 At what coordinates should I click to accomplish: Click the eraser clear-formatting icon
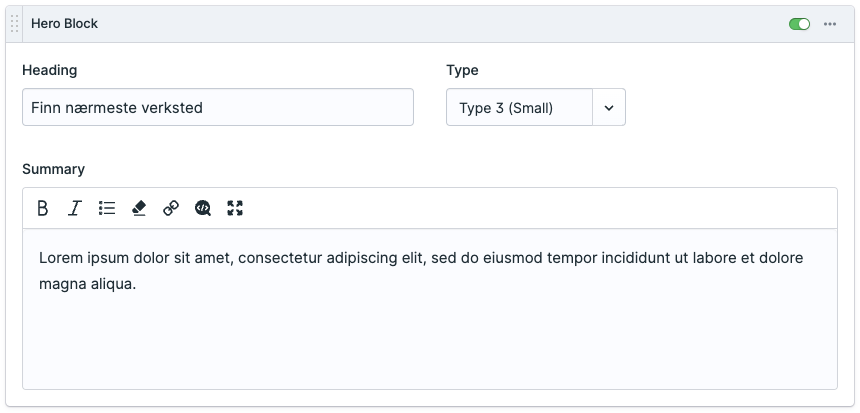click(x=139, y=208)
